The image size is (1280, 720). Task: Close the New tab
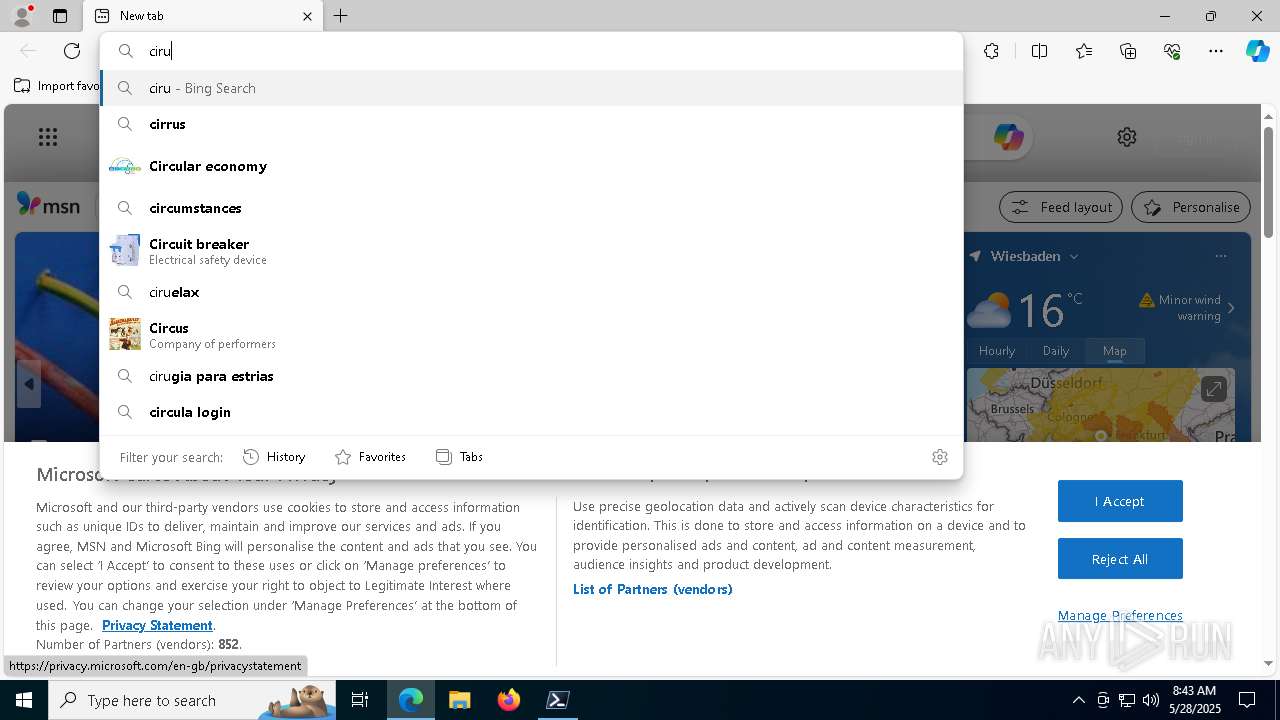click(x=307, y=16)
